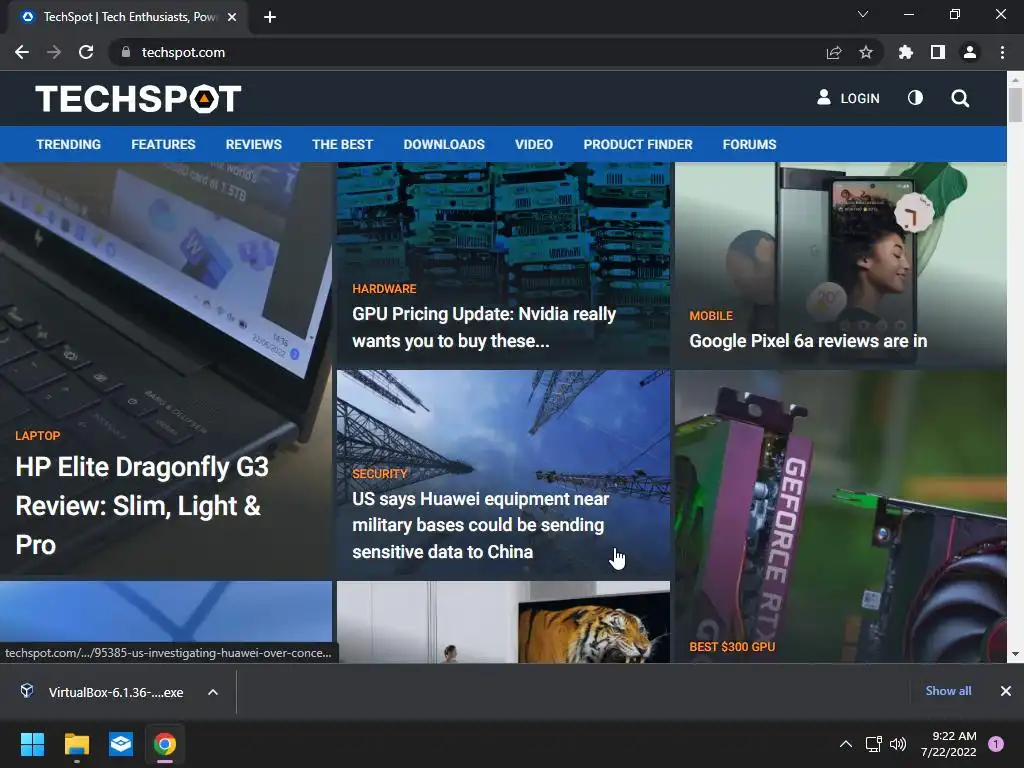Expand the VirtualBox download options chevron
1024x768 pixels.
pos(213,692)
